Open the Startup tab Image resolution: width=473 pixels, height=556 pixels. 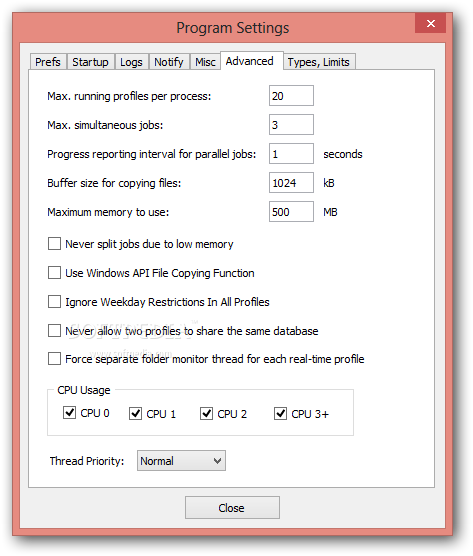tap(90, 62)
